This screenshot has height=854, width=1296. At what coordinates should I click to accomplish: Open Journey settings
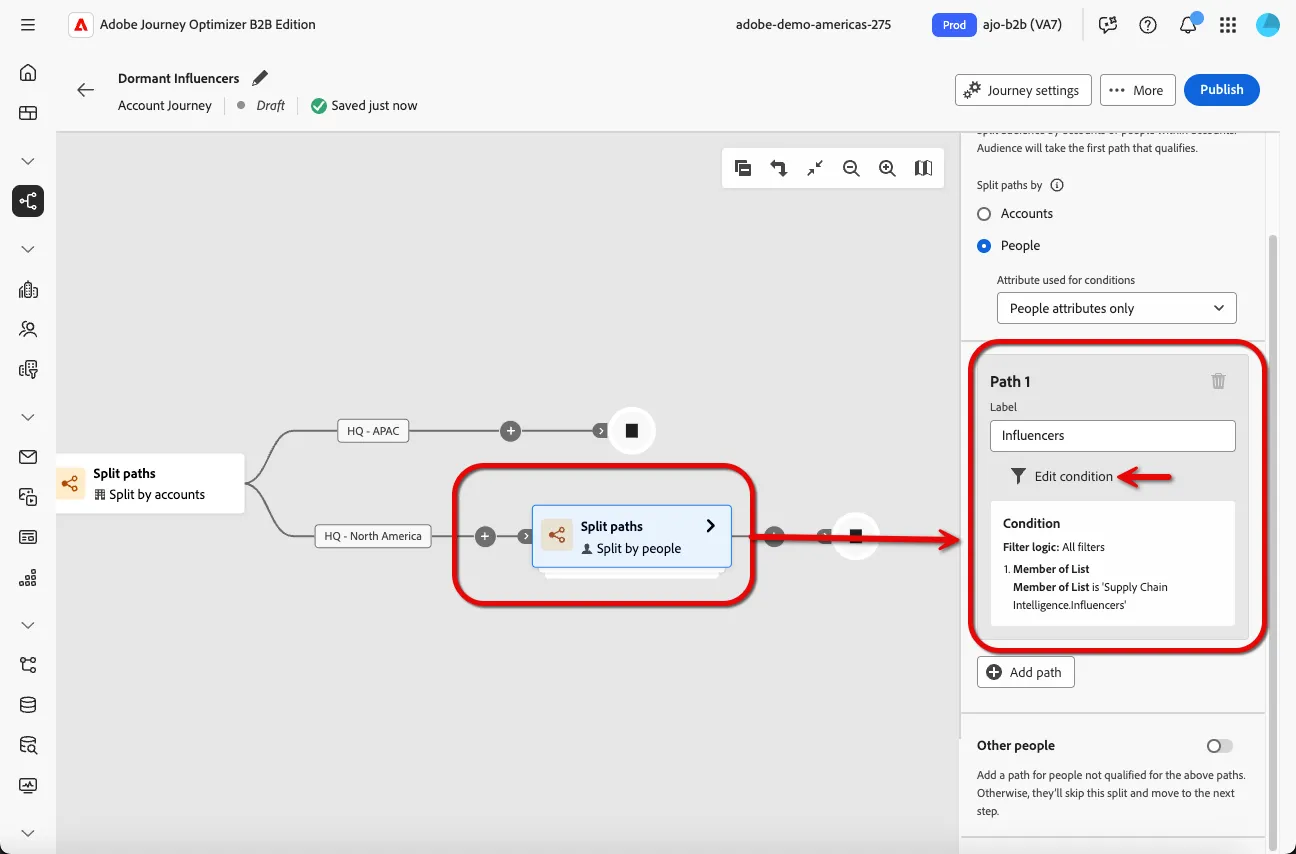tap(1023, 90)
